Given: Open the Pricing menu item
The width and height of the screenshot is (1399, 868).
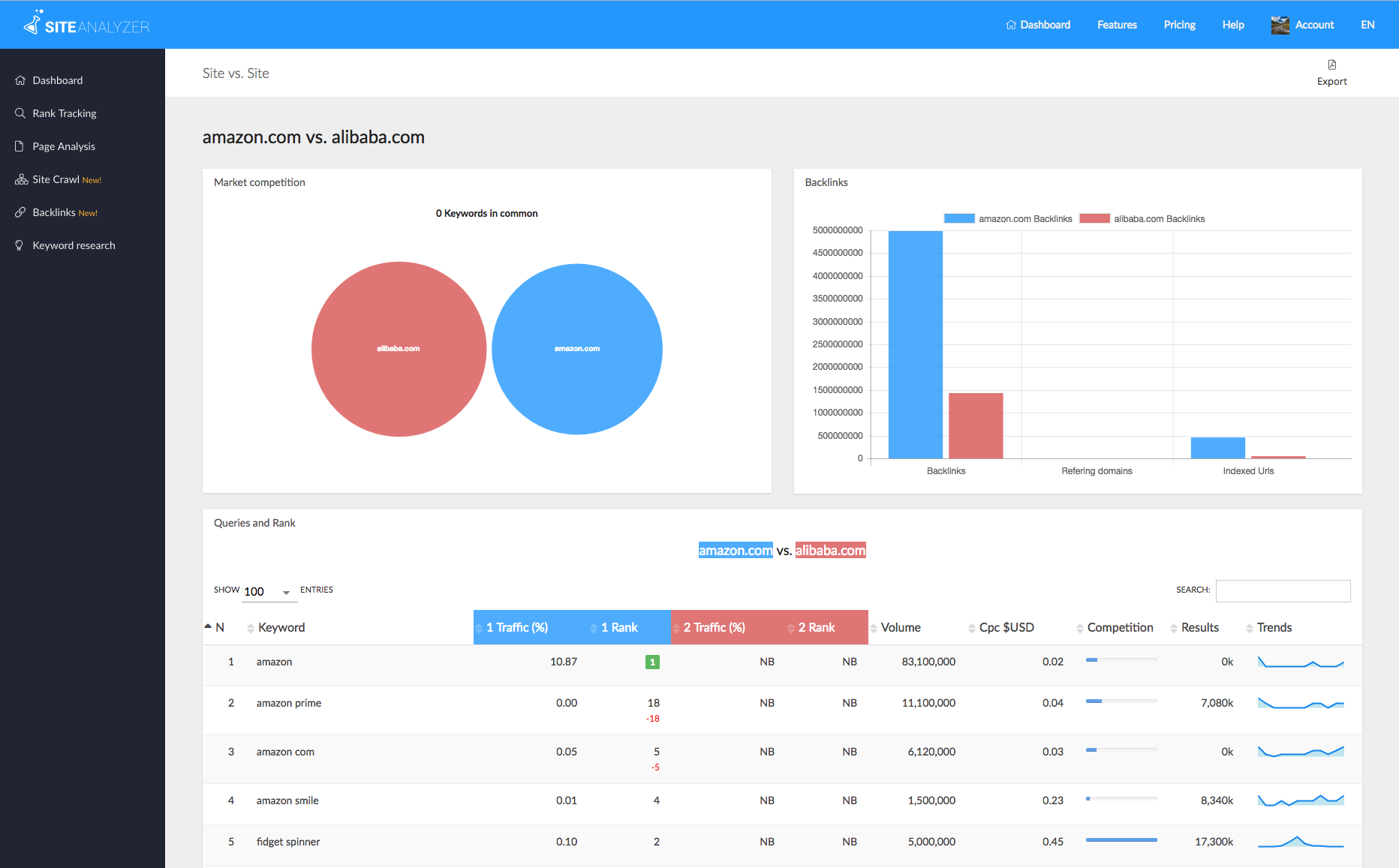Looking at the screenshot, I should [x=1179, y=25].
